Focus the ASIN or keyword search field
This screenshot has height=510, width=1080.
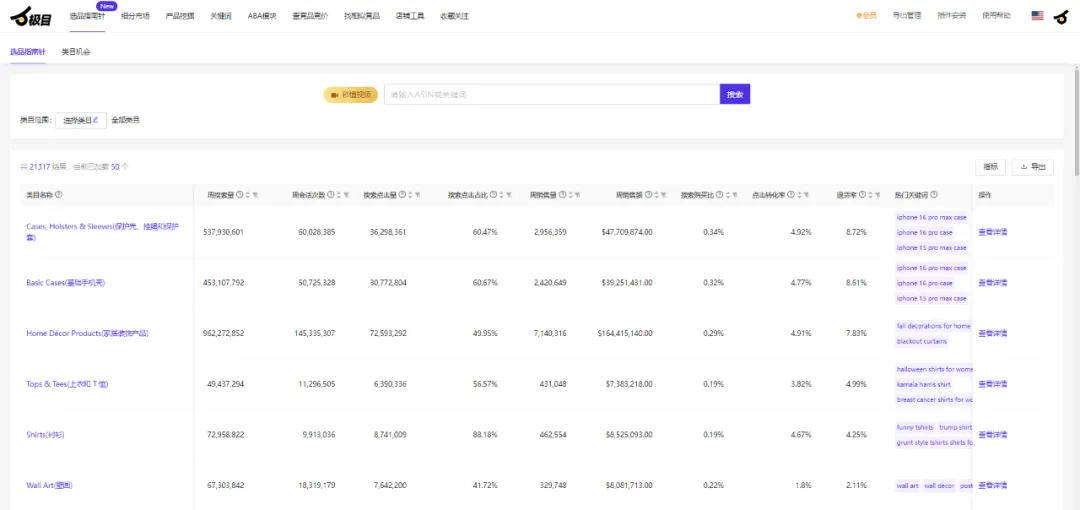tap(552, 94)
